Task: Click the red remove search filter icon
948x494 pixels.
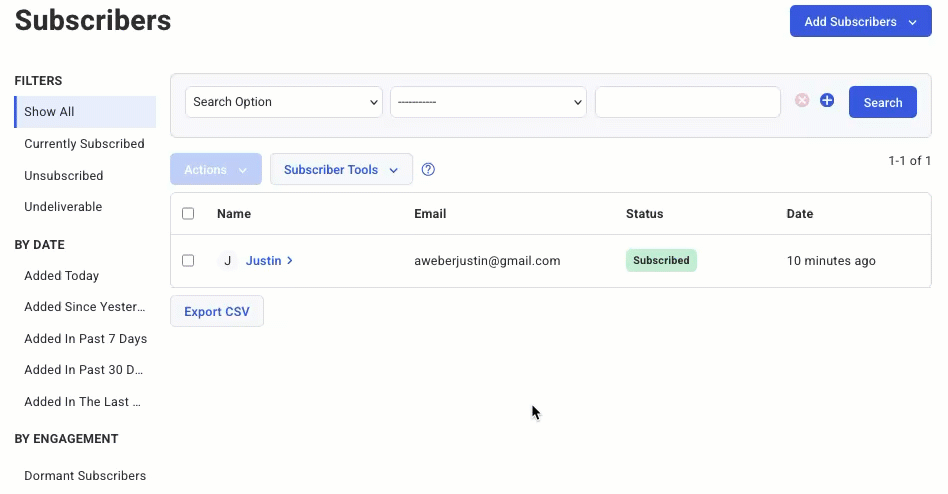Action: (802, 101)
